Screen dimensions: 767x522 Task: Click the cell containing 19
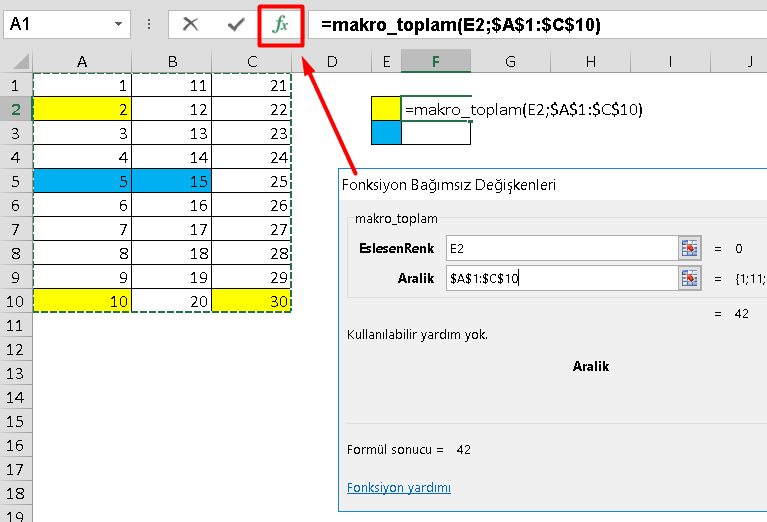tap(172, 277)
